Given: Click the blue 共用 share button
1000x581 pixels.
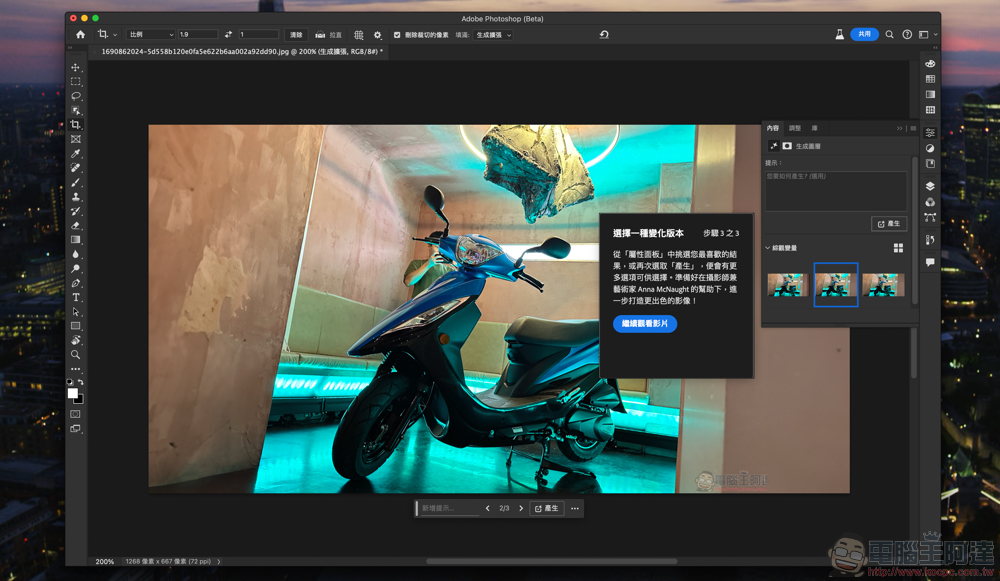Looking at the screenshot, I should pyautogui.click(x=864, y=34).
